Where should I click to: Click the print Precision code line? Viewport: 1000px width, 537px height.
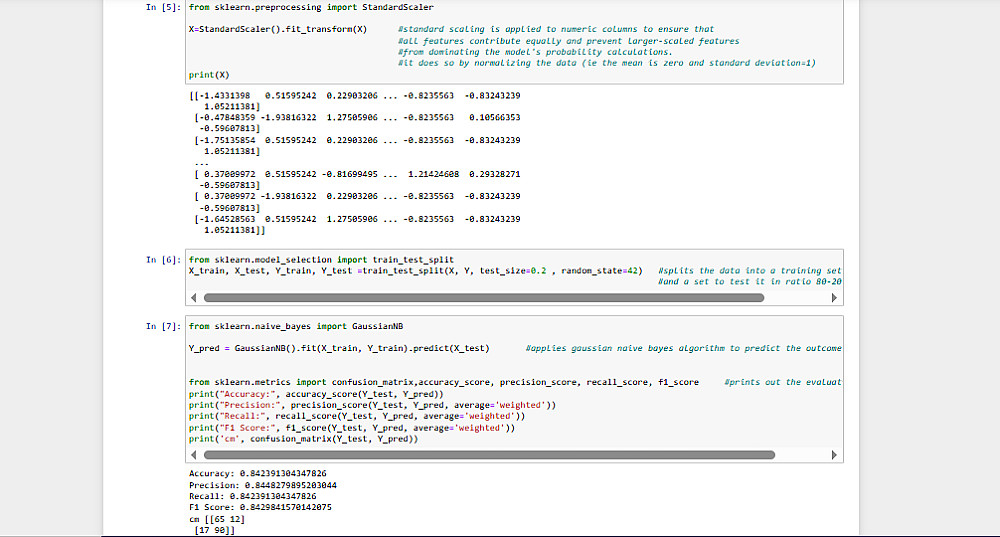click(x=372, y=405)
